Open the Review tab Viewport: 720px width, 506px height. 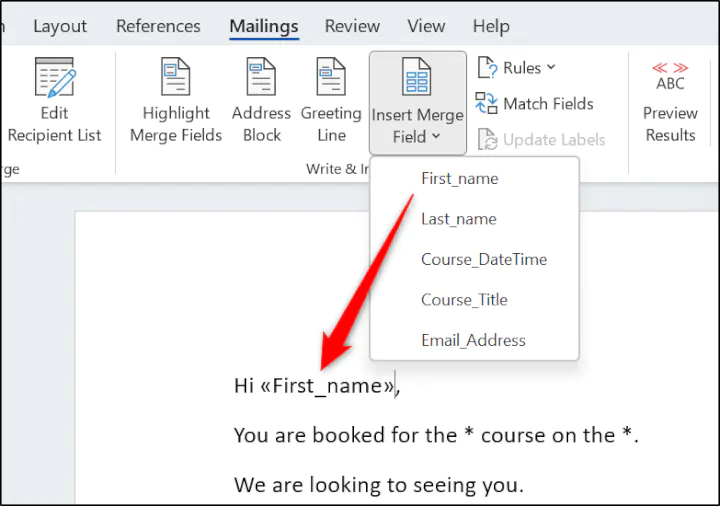(x=352, y=26)
